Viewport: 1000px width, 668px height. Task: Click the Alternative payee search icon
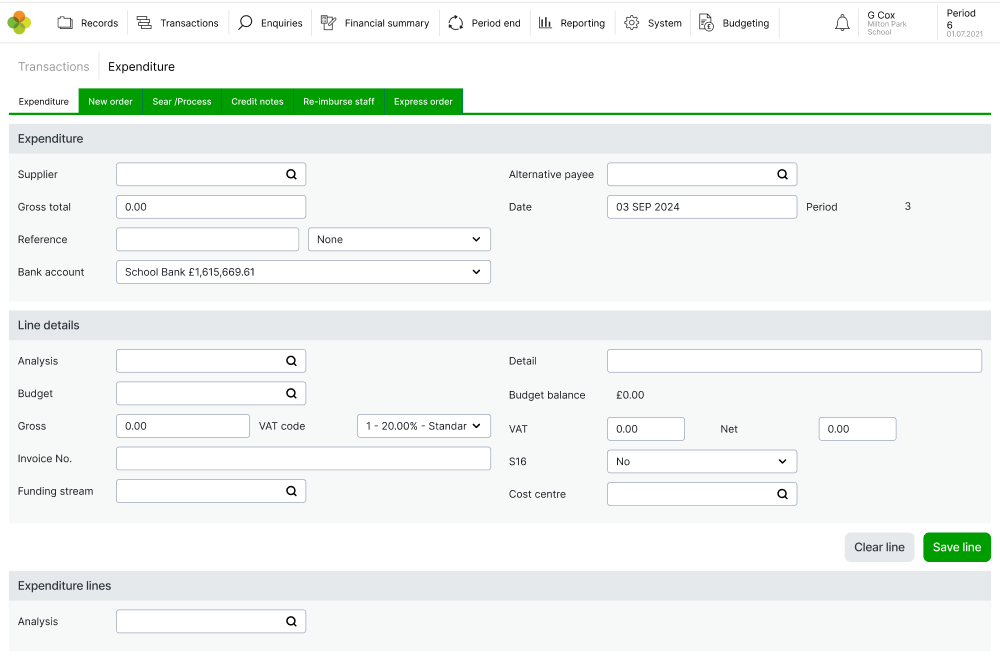[782, 174]
